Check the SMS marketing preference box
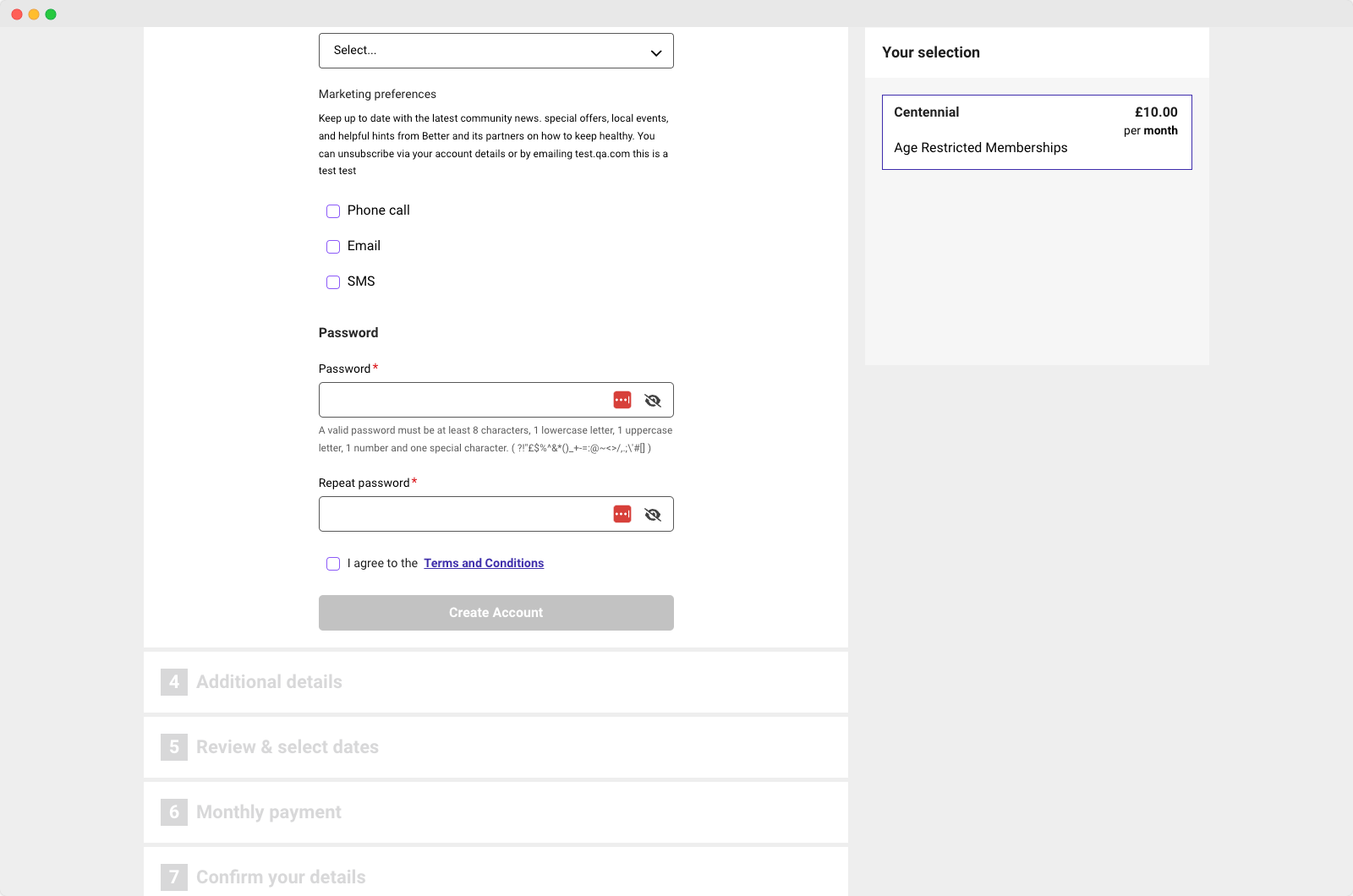The width and height of the screenshot is (1353, 896). tap(333, 282)
